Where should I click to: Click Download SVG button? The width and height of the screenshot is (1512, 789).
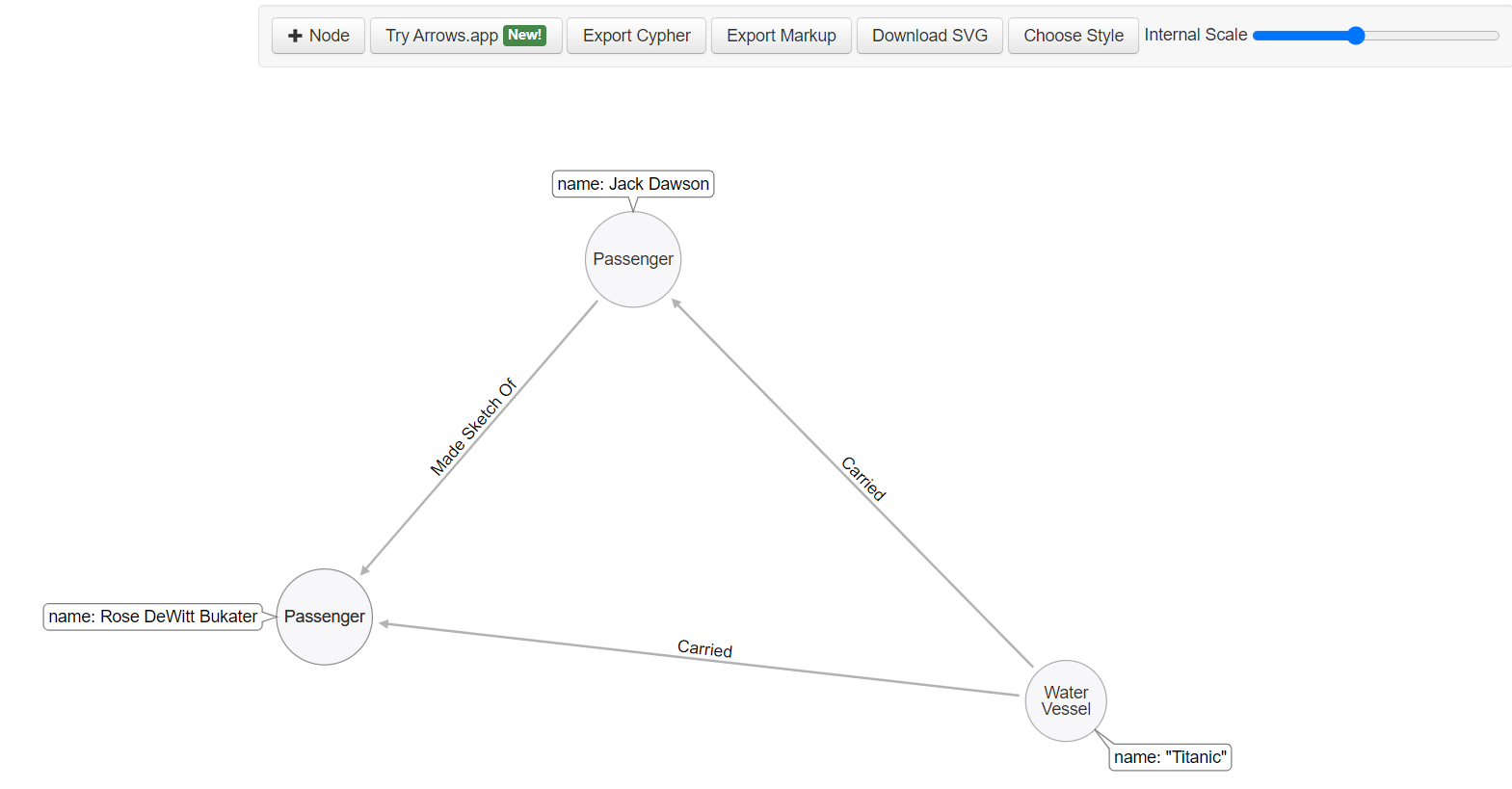point(929,36)
